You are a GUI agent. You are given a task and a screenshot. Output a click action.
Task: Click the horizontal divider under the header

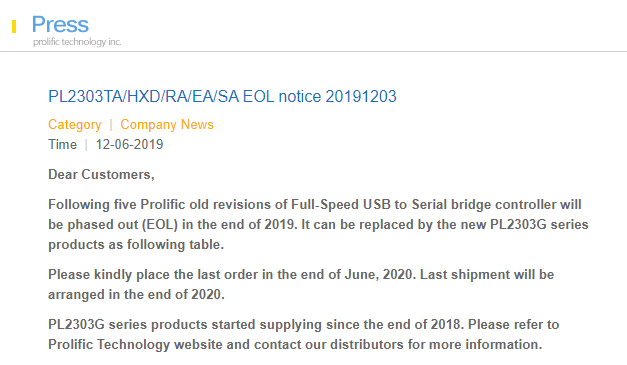(314, 51)
